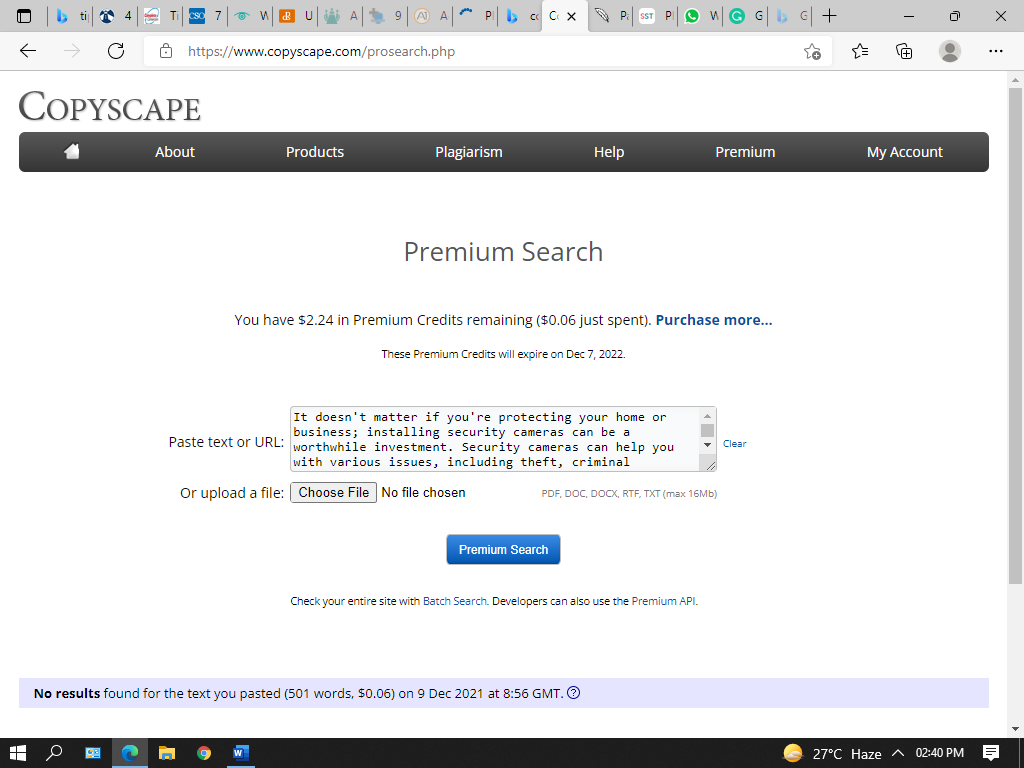This screenshot has width=1024, height=768.
Task: Show hidden system tray icons
Action: tap(898, 753)
